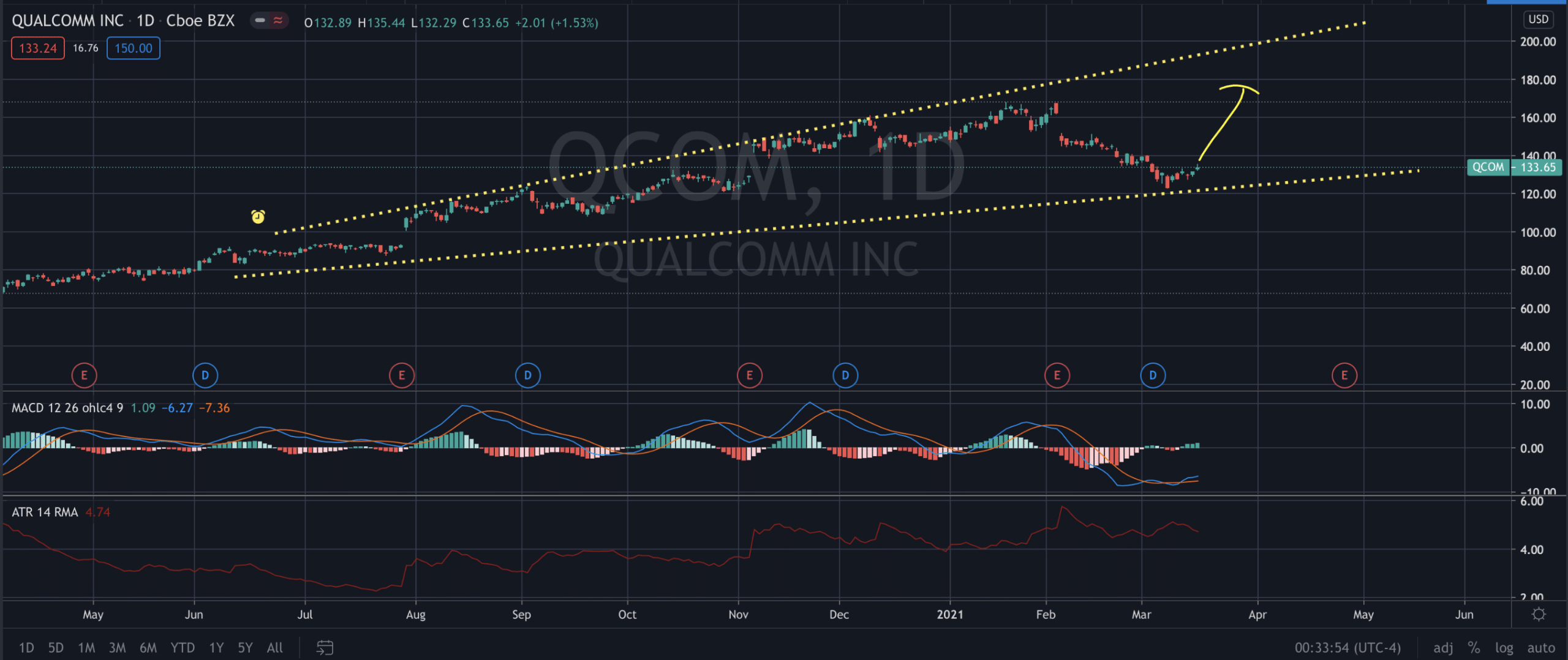Click the yellow alarm clock alert icon
This screenshot has width=1568, height=660.
(258, 217)
